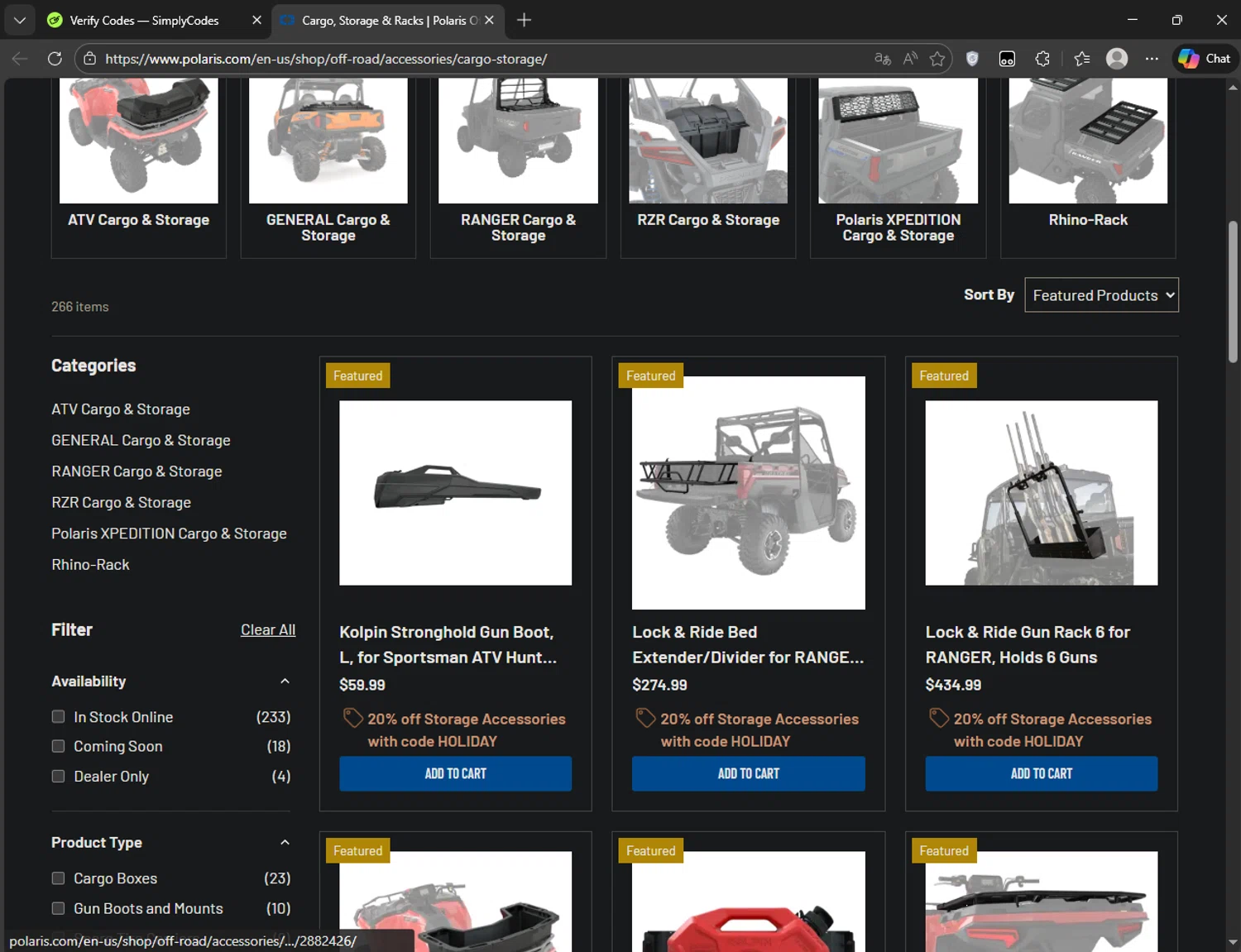Click the $434.99 price text
The image size is (1241, 952).
click(953, 685)
